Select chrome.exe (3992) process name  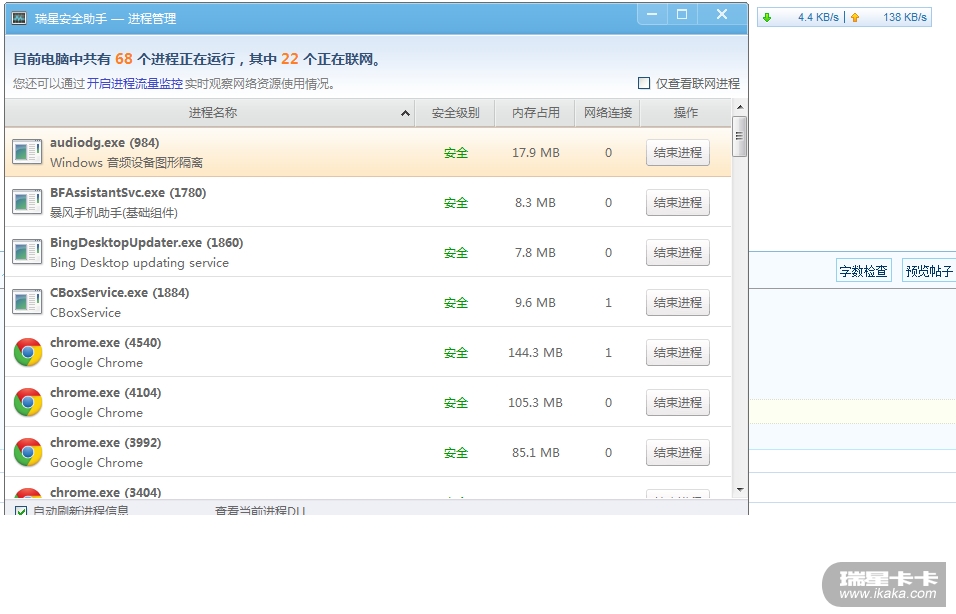tap(105, 443)
